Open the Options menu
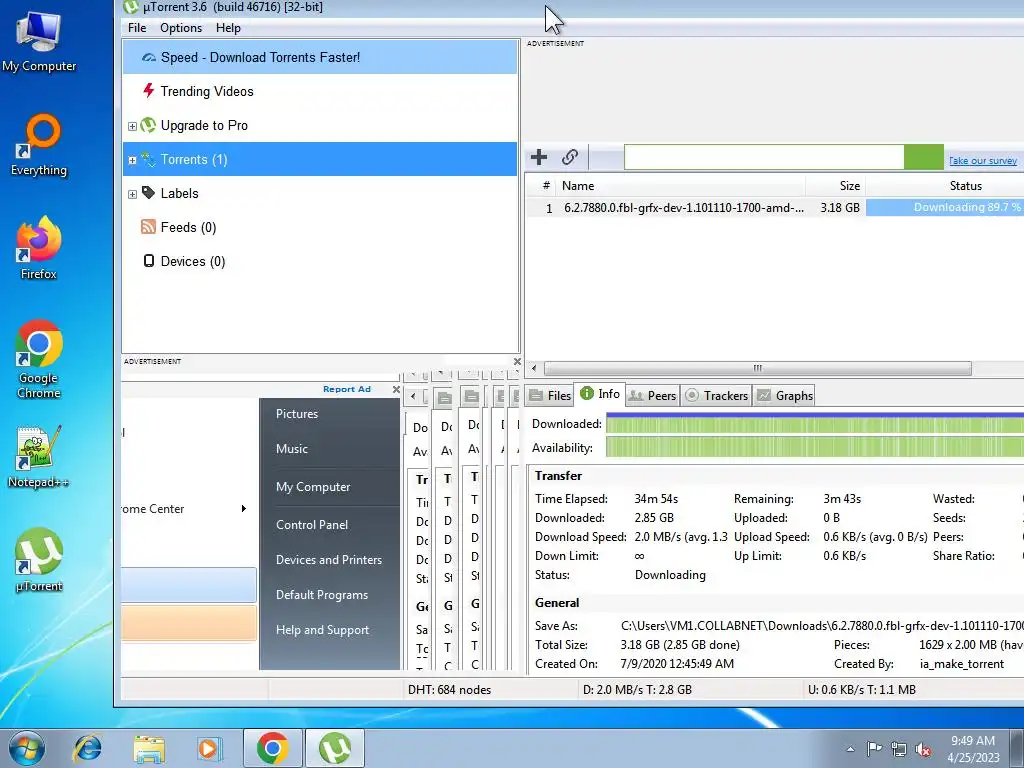Viewport: 1024px width, 768px height. 181,28
